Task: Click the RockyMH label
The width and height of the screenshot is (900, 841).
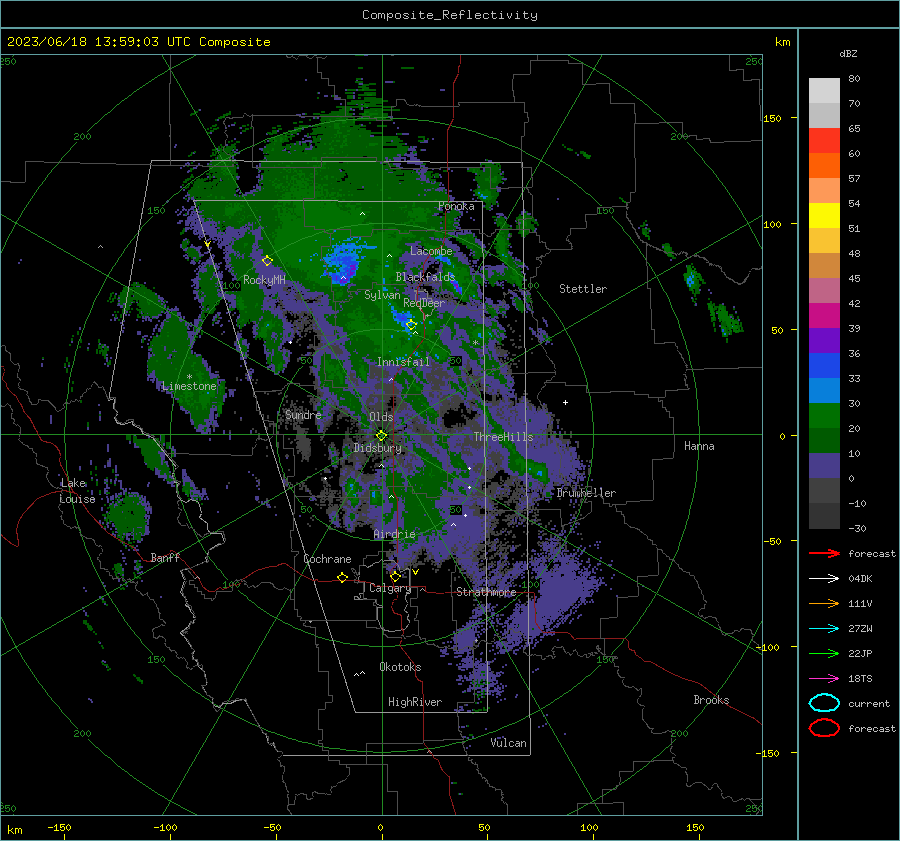Action: tap(264, 280)
